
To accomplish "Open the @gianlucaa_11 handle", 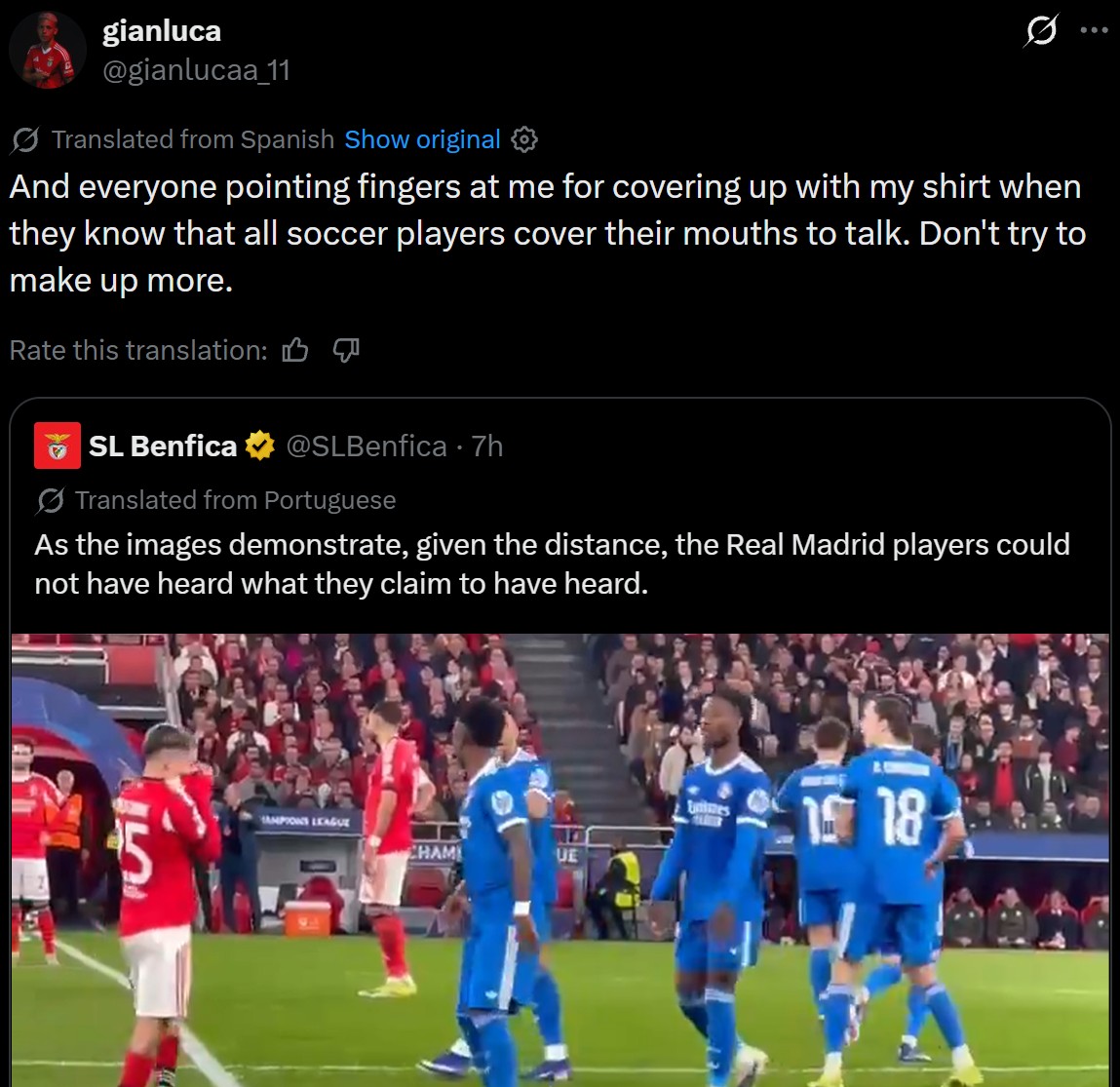I will pyautogui.click(x=197, y=70).
